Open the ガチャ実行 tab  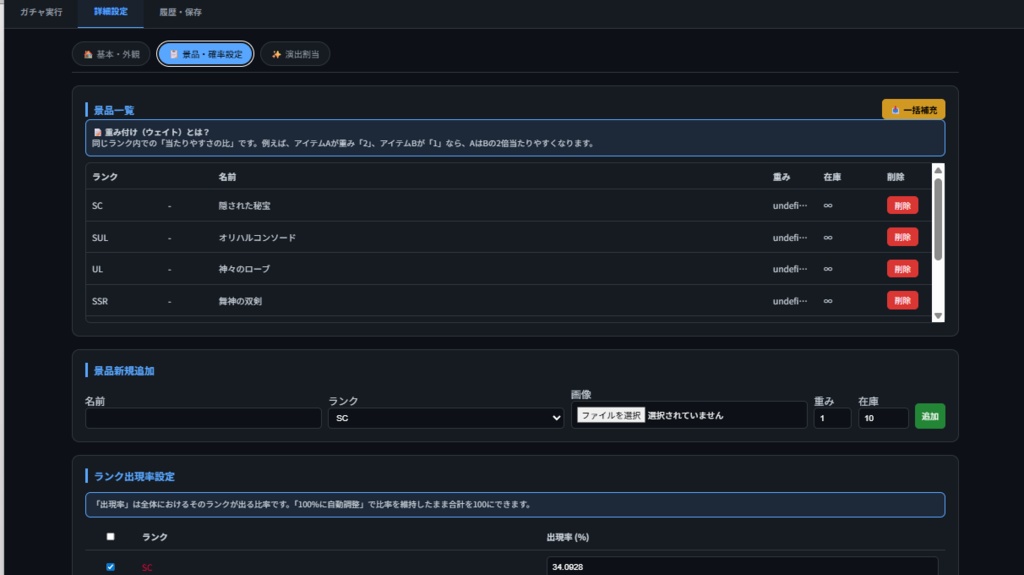point(41,12)
